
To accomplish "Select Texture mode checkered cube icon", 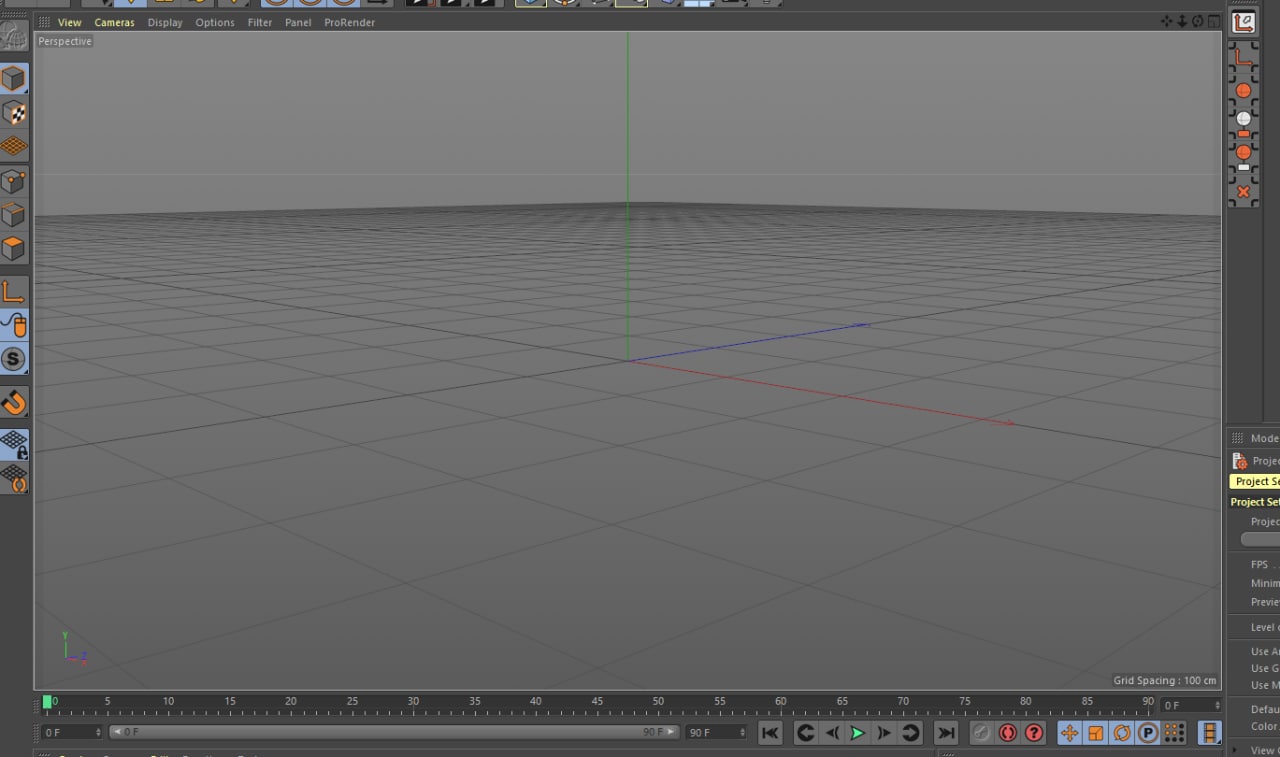I will coord(13,112).
